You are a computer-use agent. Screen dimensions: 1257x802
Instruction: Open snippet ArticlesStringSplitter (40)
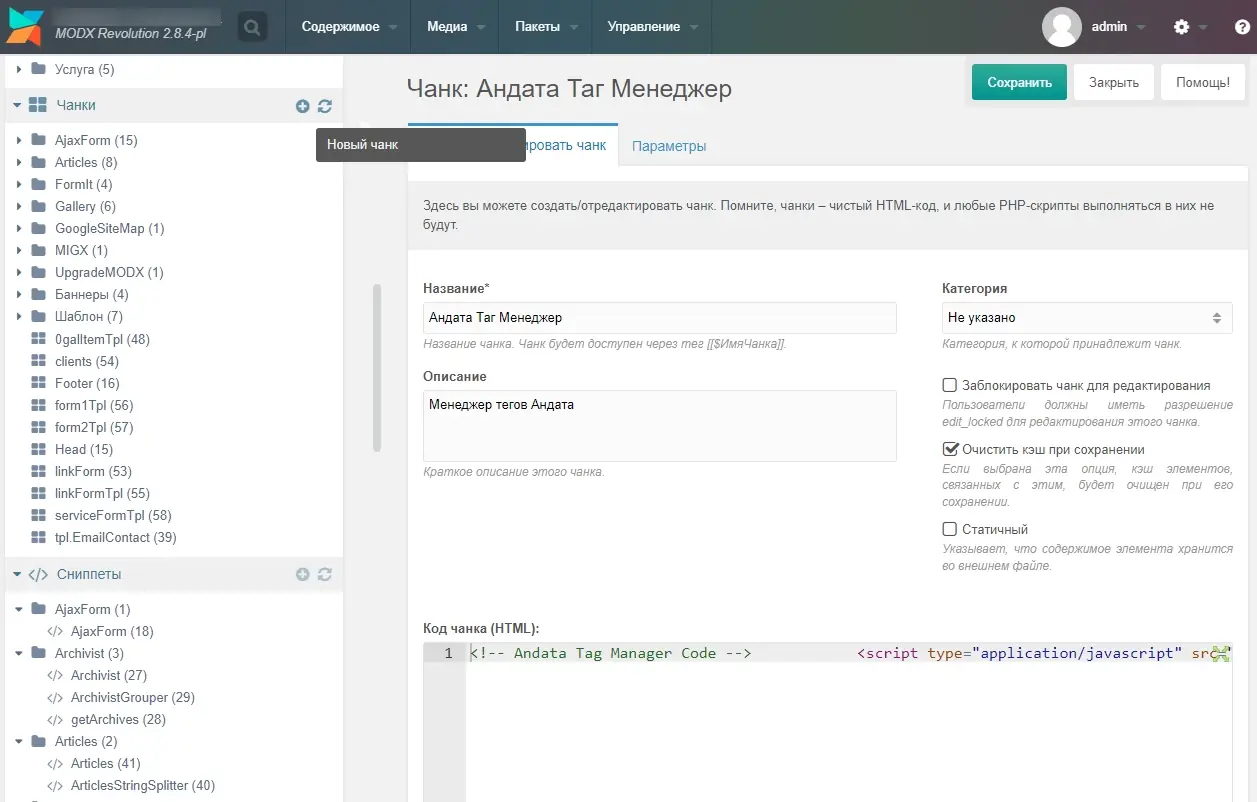[x=143, y=785]
